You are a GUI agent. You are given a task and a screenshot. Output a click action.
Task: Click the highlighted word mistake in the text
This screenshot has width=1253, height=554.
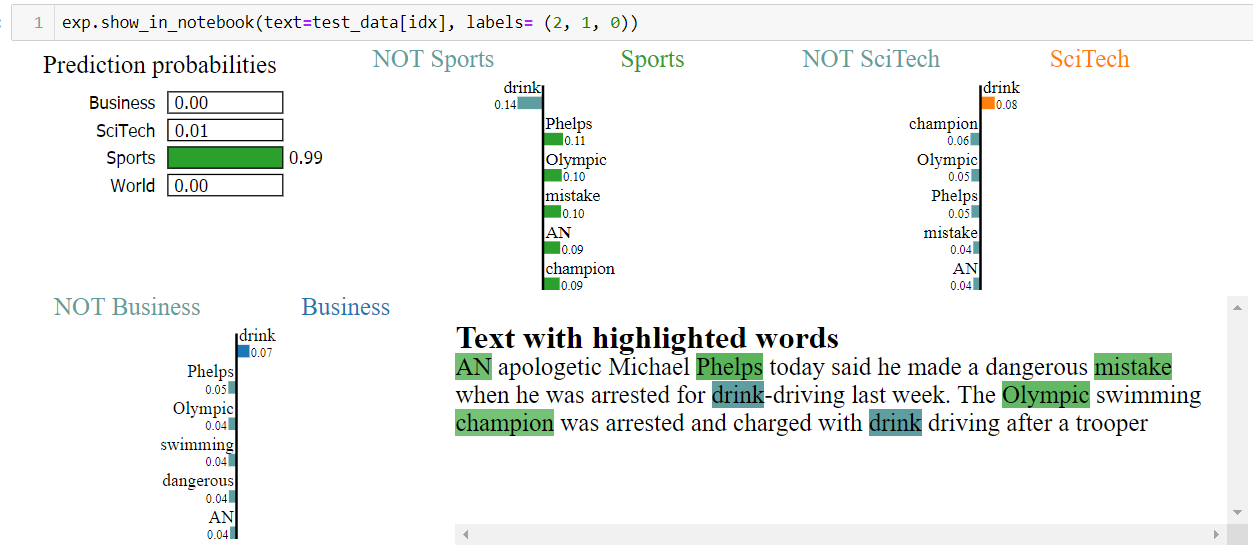tap(1132, 367)
